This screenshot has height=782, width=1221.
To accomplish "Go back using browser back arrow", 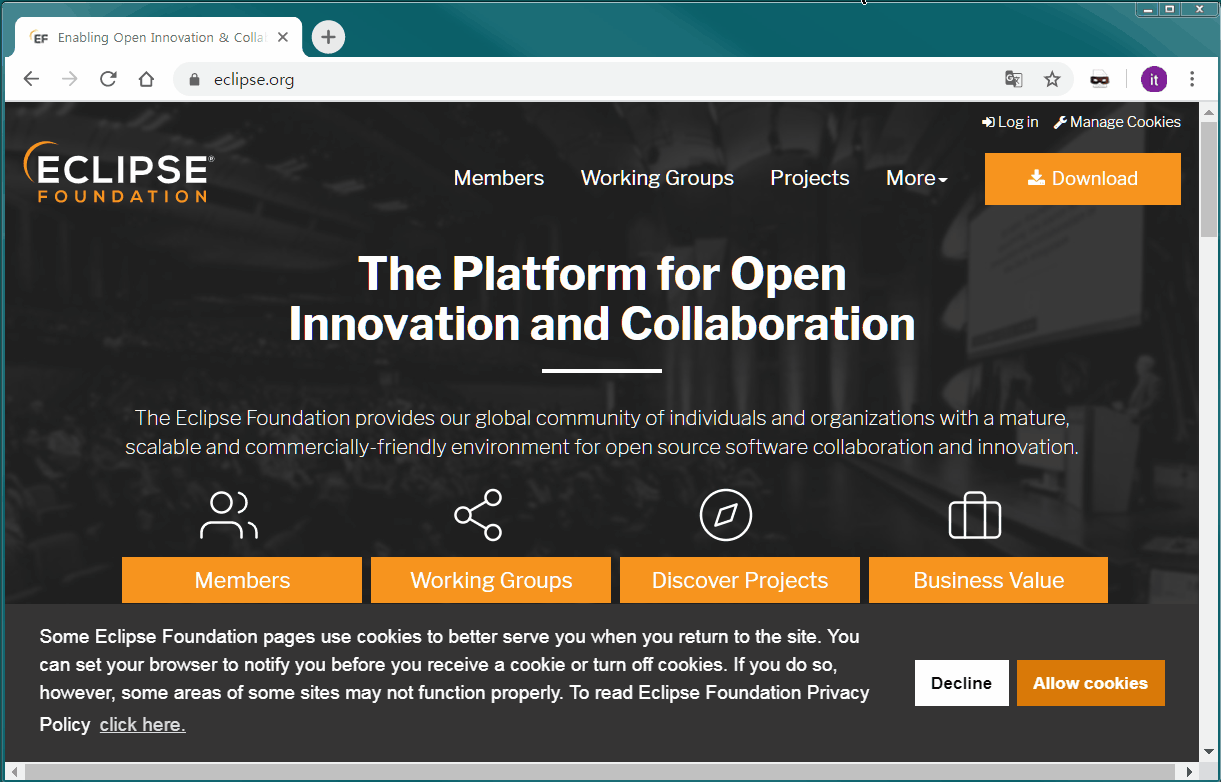I will [31, 79].
